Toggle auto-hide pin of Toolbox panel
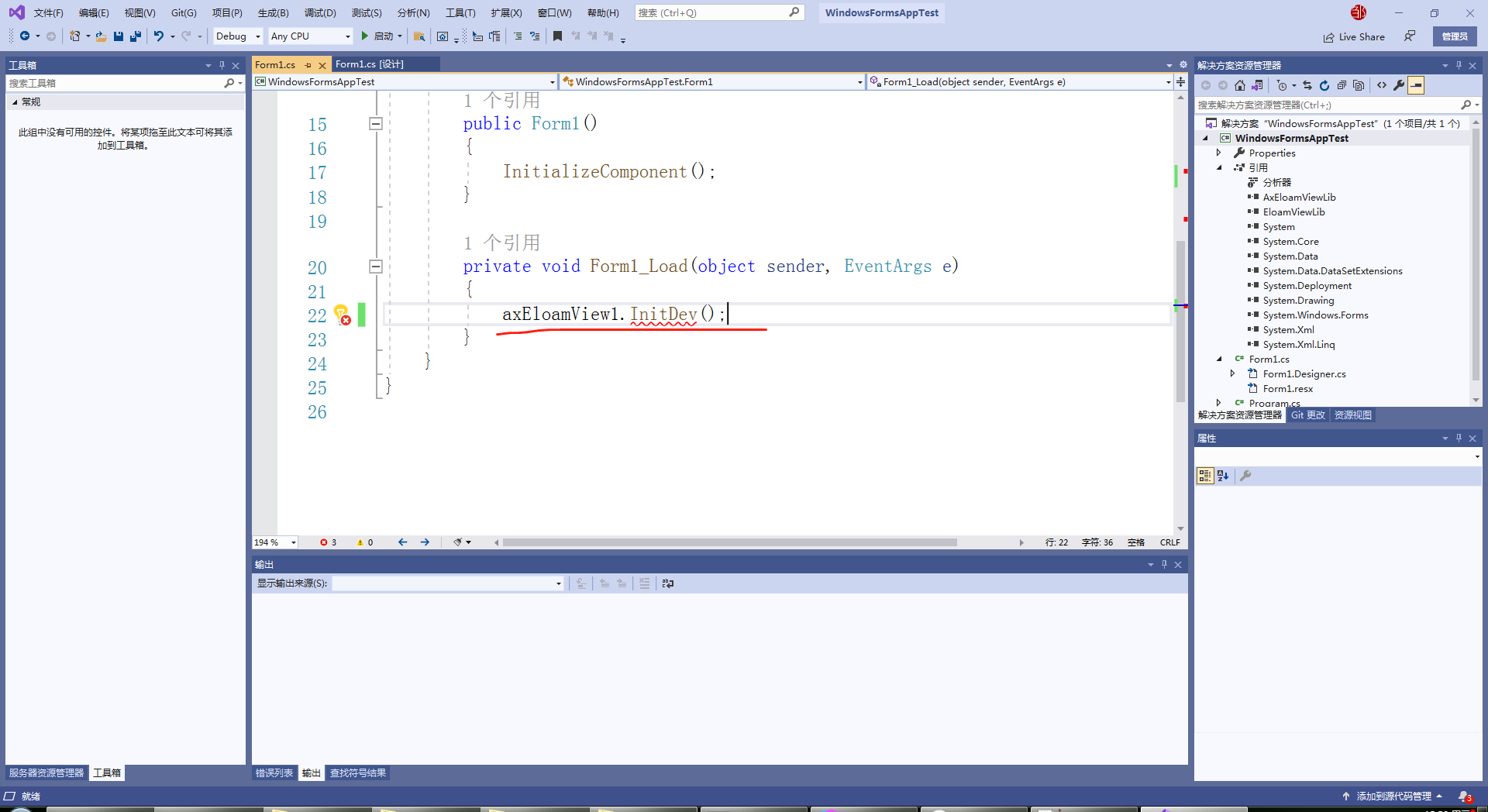This screenshot has height=812, width=1488. [222, 65]
